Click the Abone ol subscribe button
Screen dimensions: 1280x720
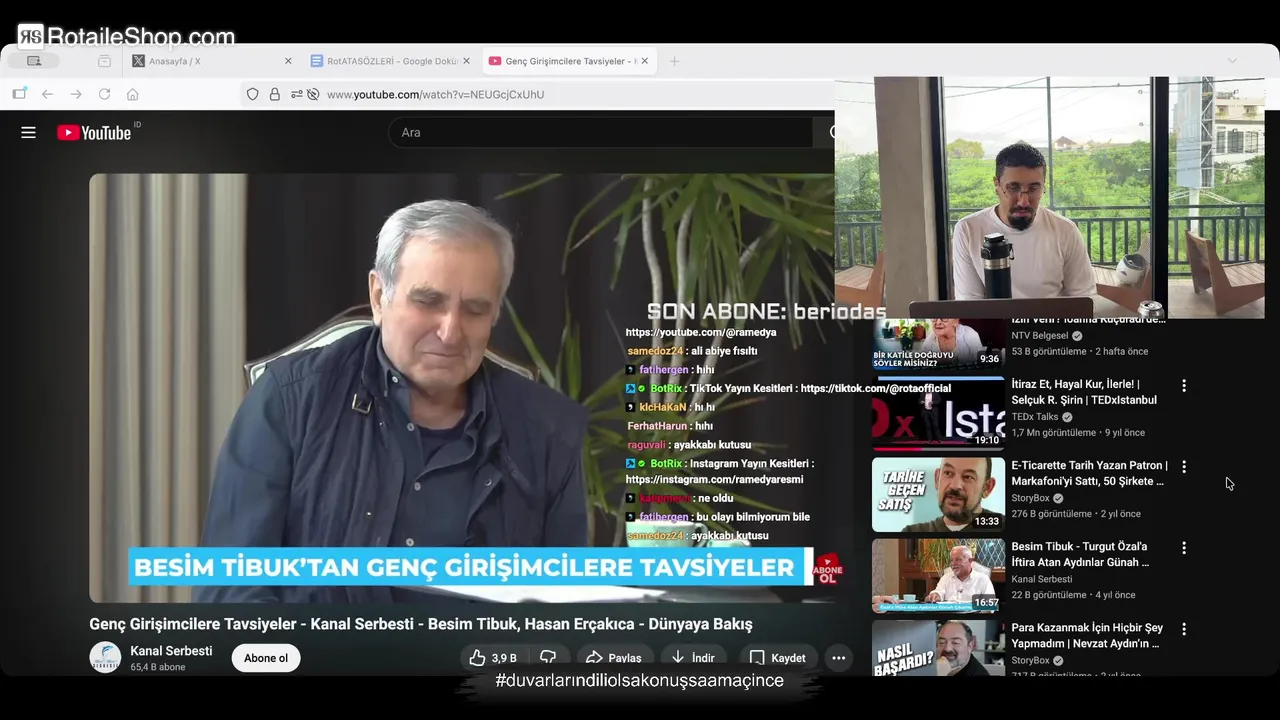point(266,658)
